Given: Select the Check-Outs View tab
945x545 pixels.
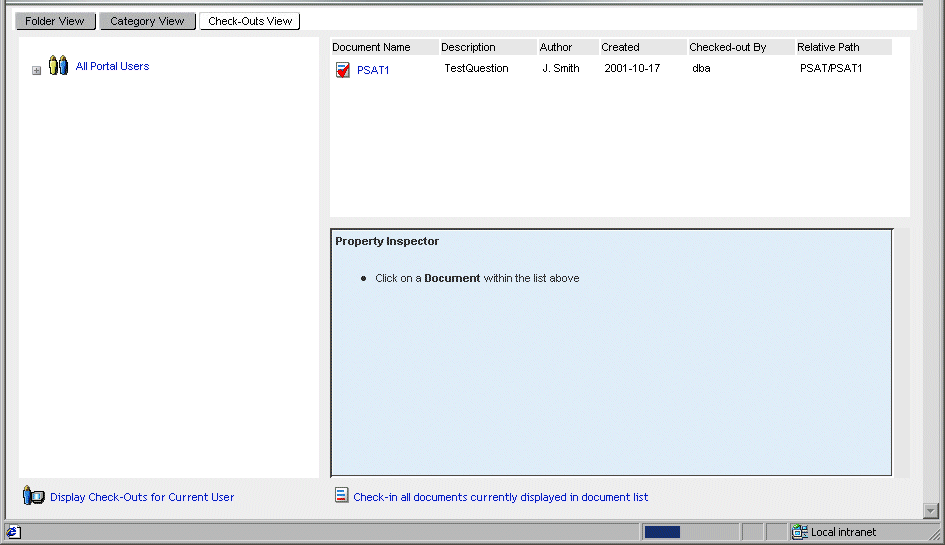Looking at the screenshot, I should click(250, 21).
